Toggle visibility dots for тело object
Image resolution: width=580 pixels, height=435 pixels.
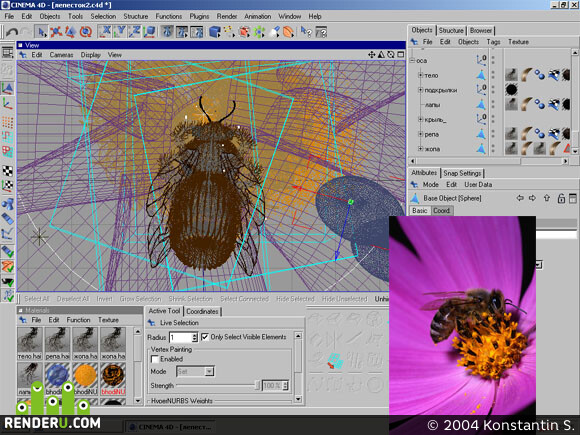click(493, 75)
